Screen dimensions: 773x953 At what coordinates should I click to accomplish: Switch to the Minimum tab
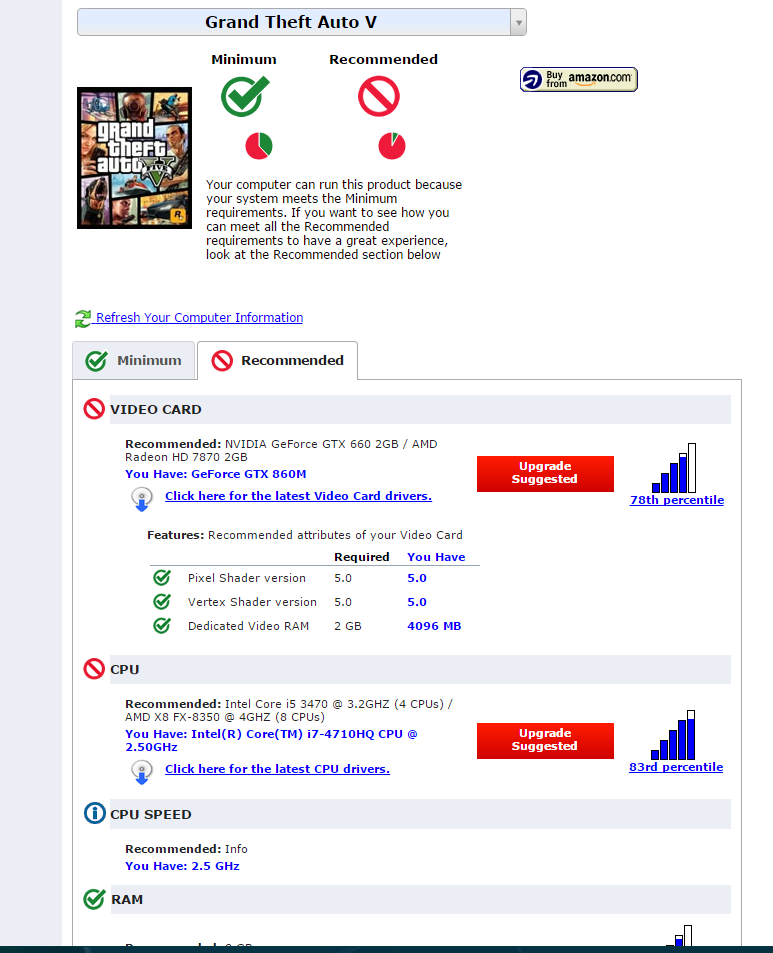pyautogui.click(x=134, y=360)
